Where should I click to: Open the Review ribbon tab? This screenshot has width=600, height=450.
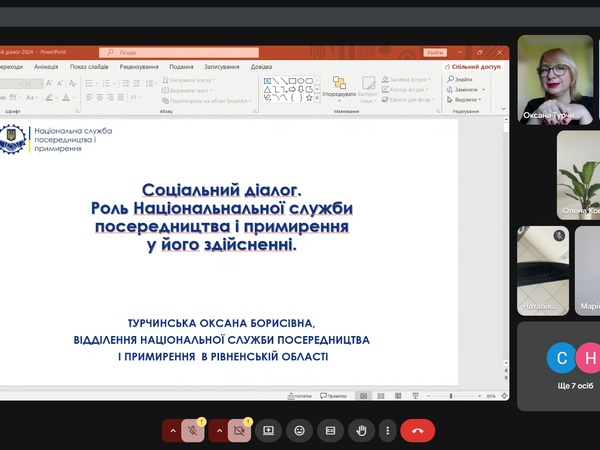(139, 67)
